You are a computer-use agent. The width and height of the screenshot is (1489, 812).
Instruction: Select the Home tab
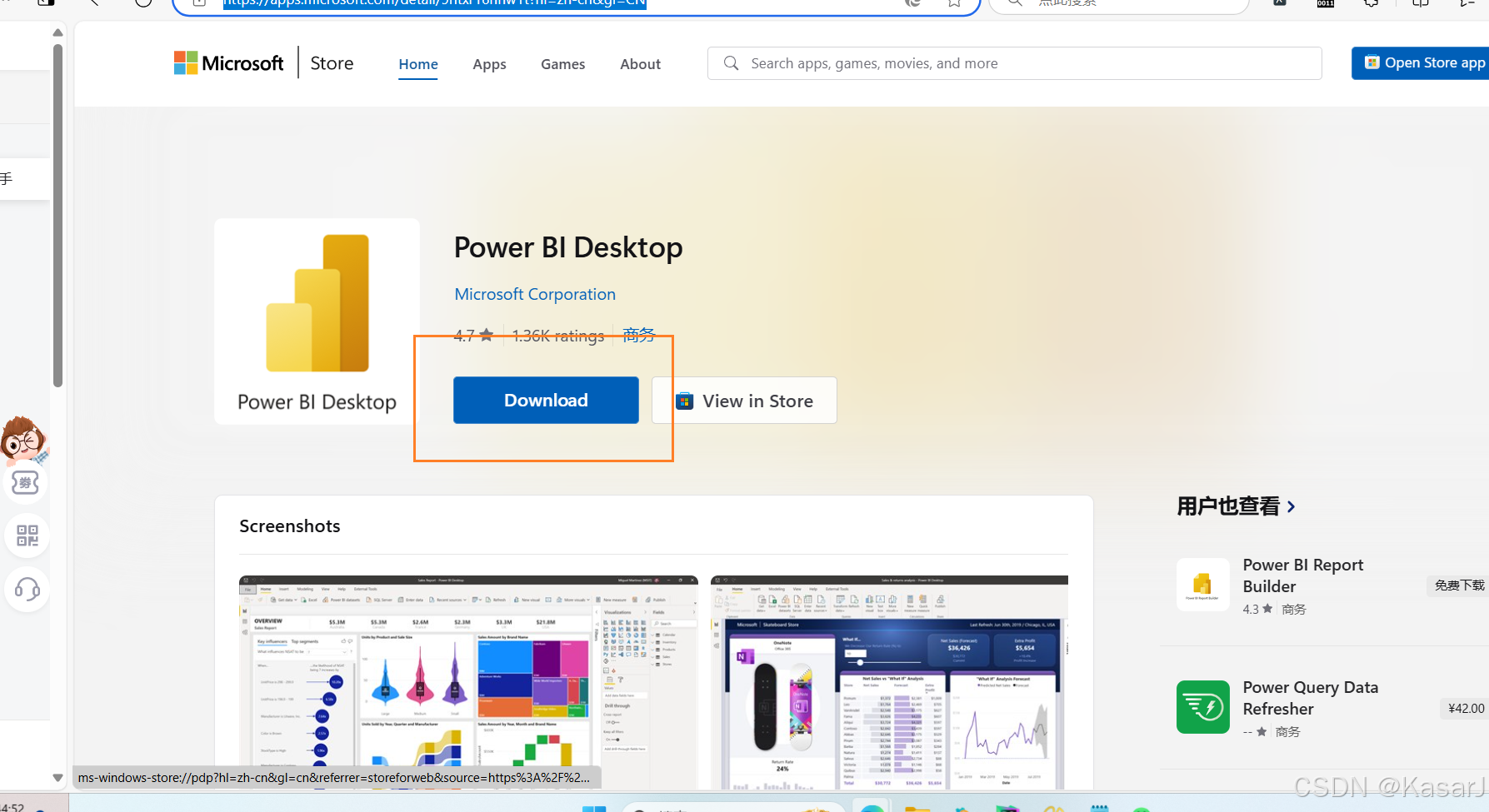[x=418, y=64]
